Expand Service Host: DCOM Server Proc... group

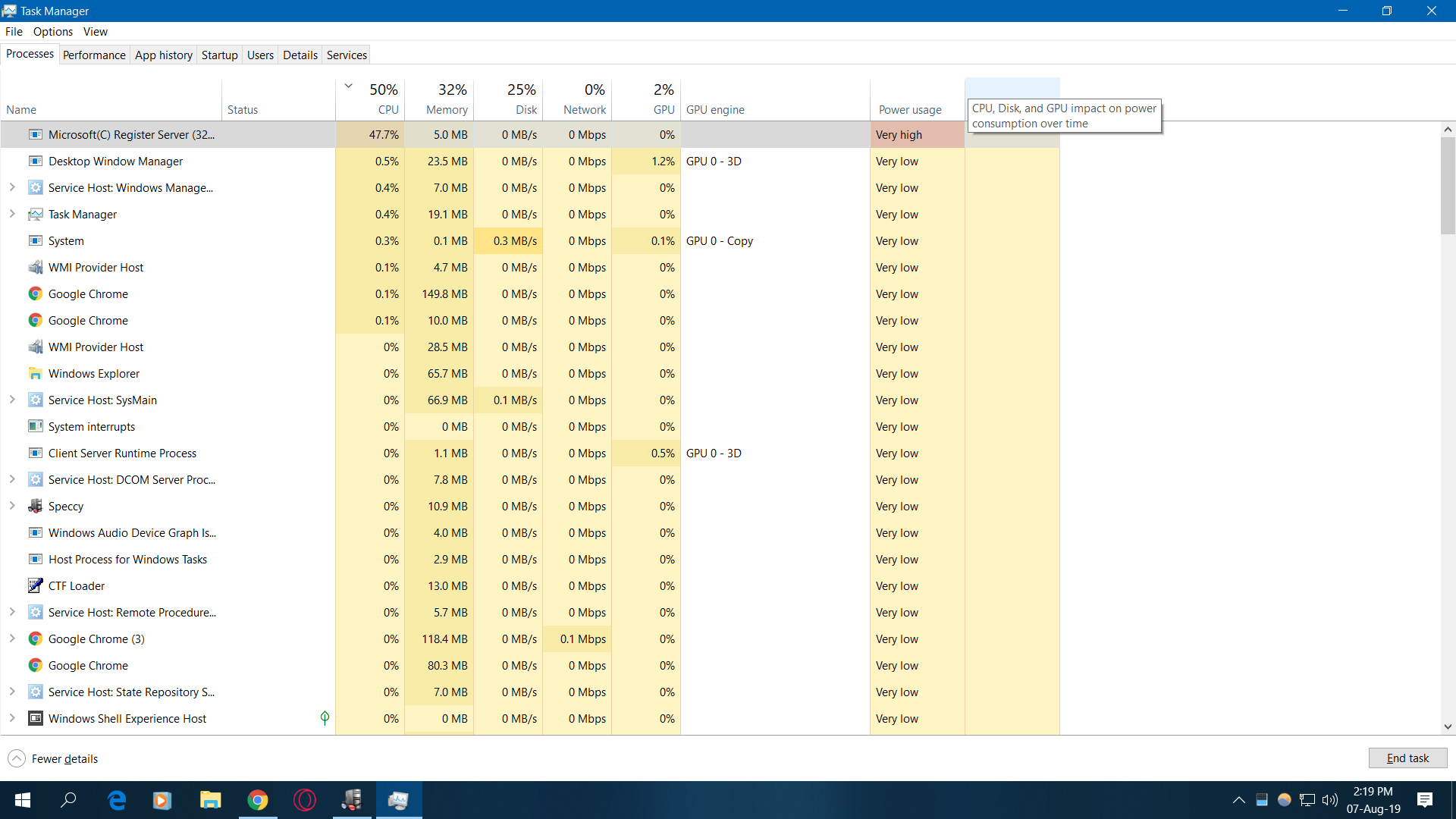(12, 479)
